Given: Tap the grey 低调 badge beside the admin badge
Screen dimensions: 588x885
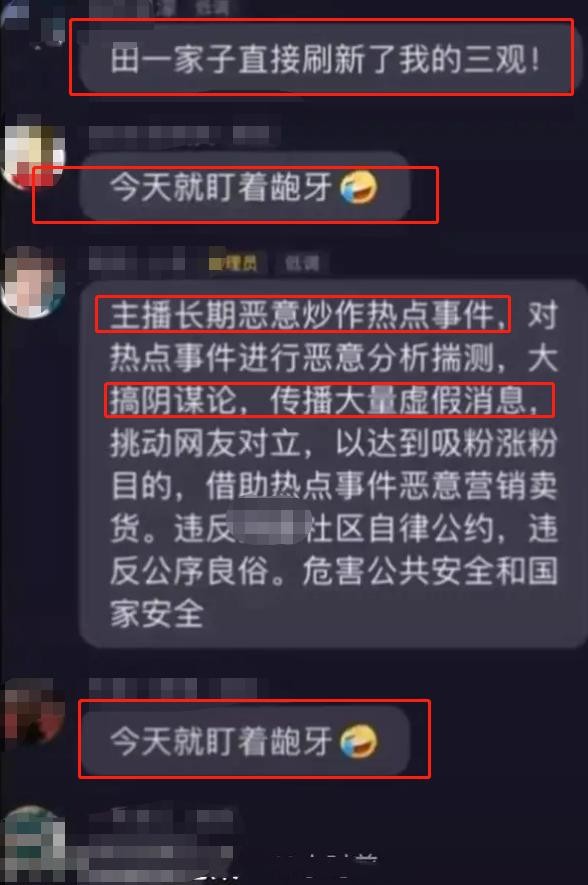Looking at the screenshot, I should [x=302, y=262].
